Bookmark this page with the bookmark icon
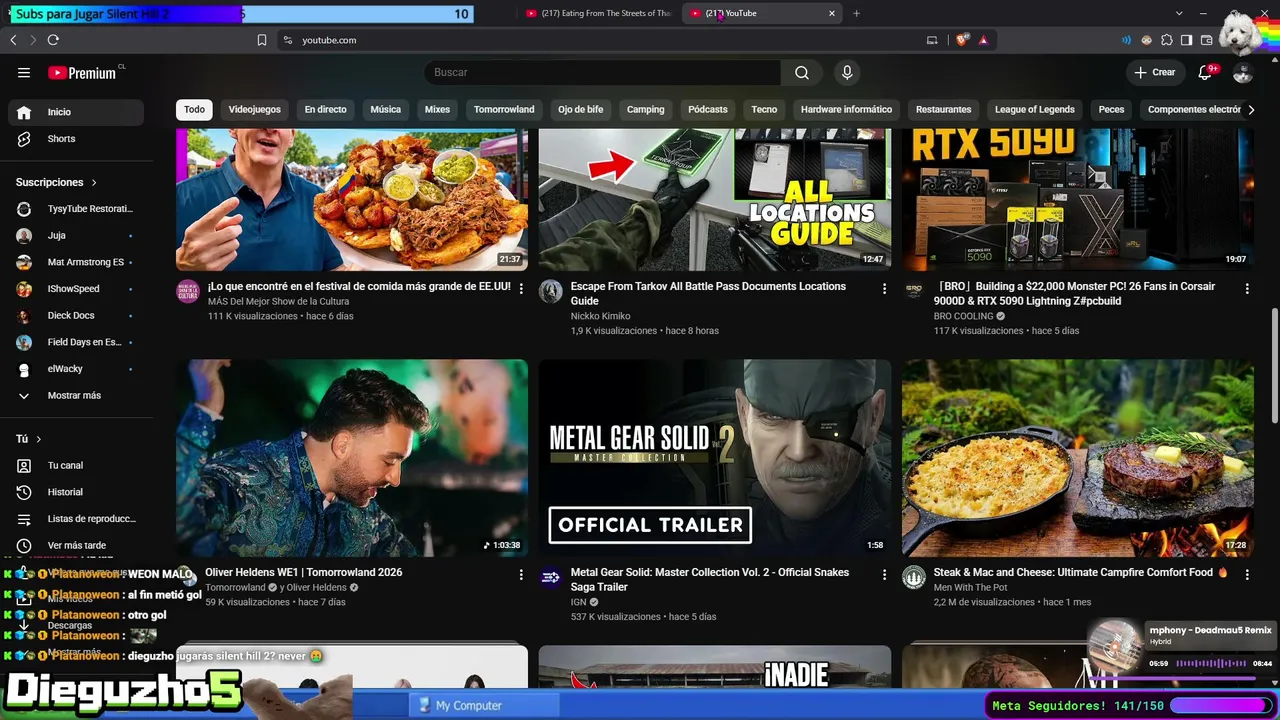This screenshot has height=720, width=1280. pyautogui.click(x=262, y=40)
